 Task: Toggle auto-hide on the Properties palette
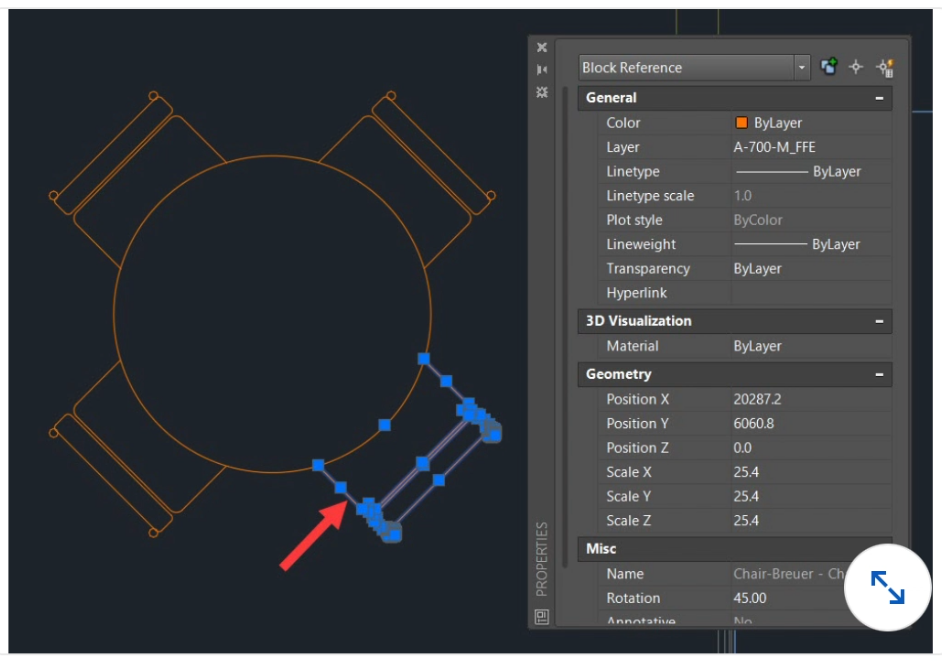coord(542,69)
